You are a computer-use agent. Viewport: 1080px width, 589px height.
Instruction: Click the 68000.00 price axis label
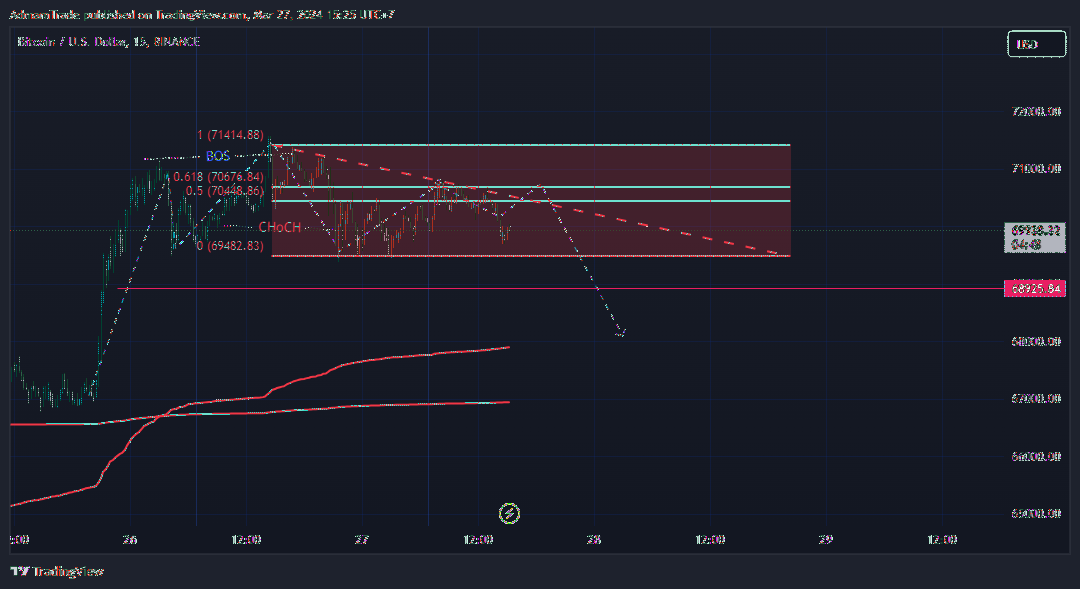coord(1036,341)
